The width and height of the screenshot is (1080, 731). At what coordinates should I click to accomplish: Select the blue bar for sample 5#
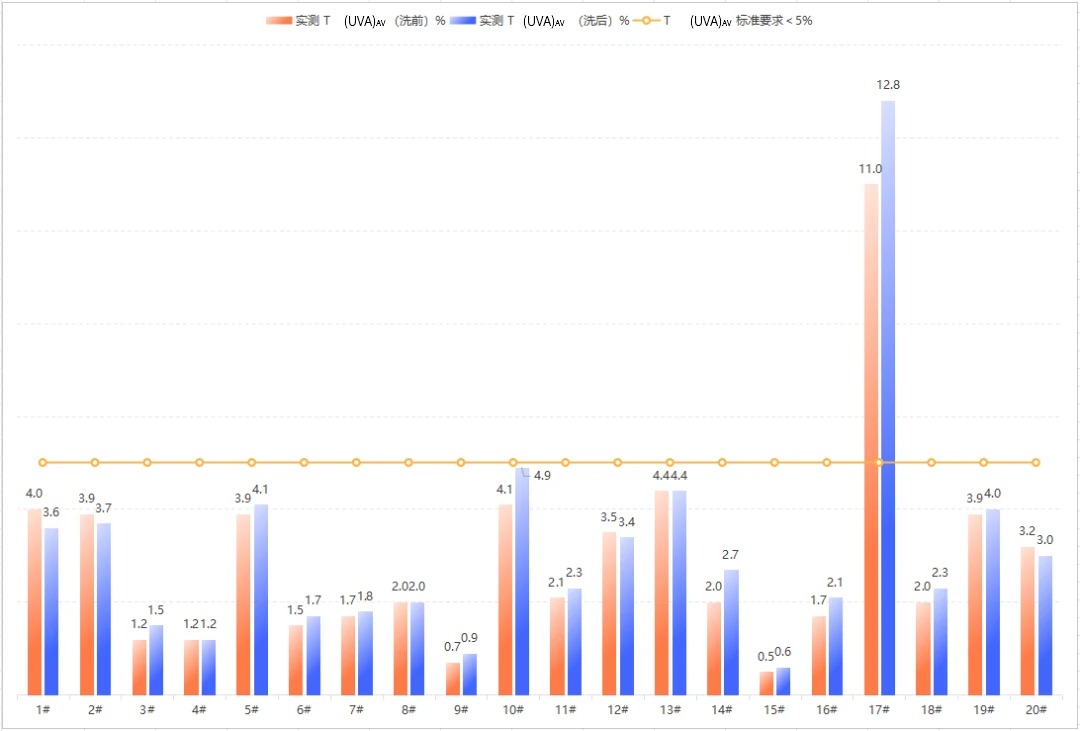point(261,600)
